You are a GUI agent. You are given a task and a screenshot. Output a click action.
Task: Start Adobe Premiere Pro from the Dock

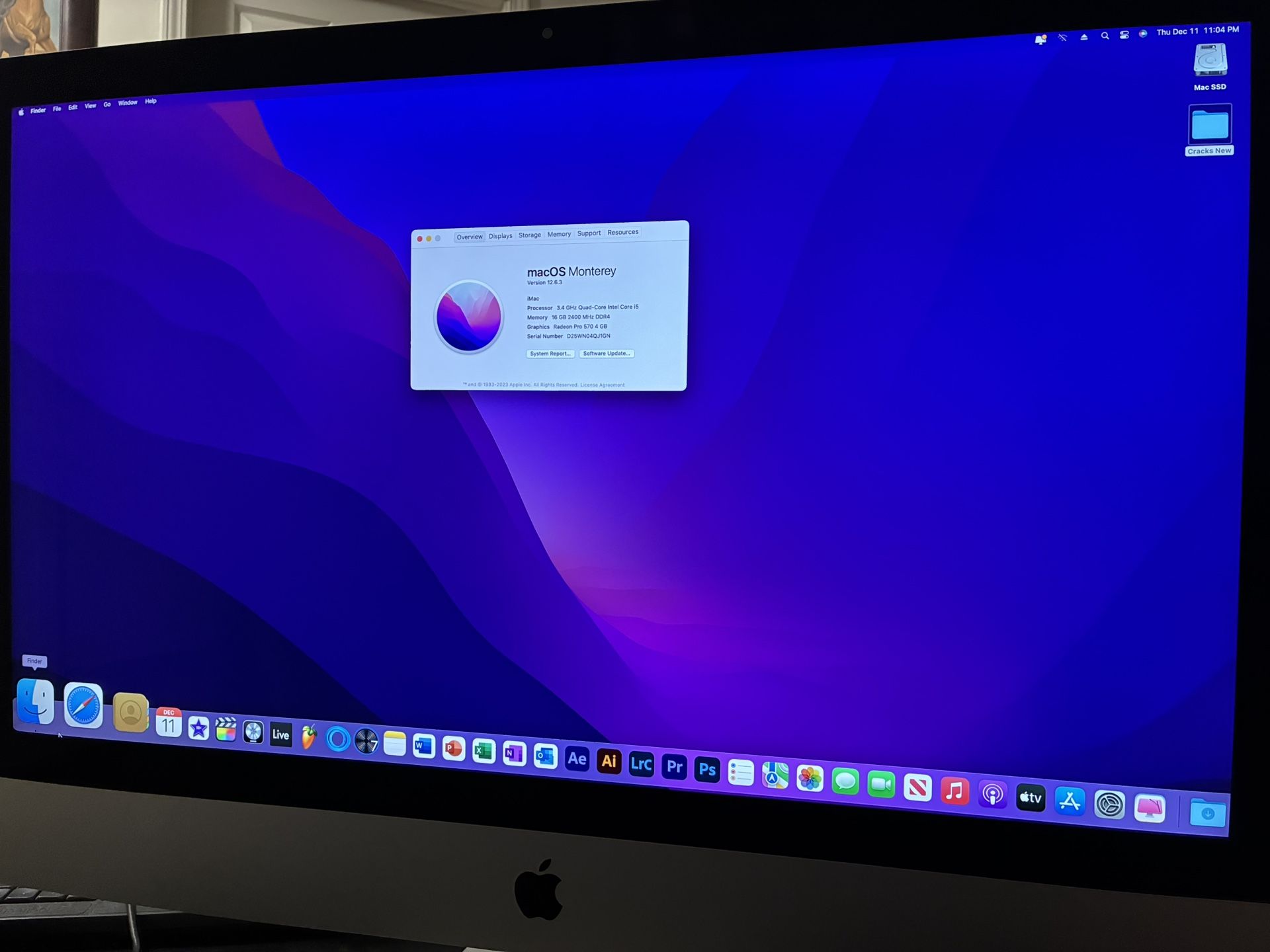click(675, 766)
